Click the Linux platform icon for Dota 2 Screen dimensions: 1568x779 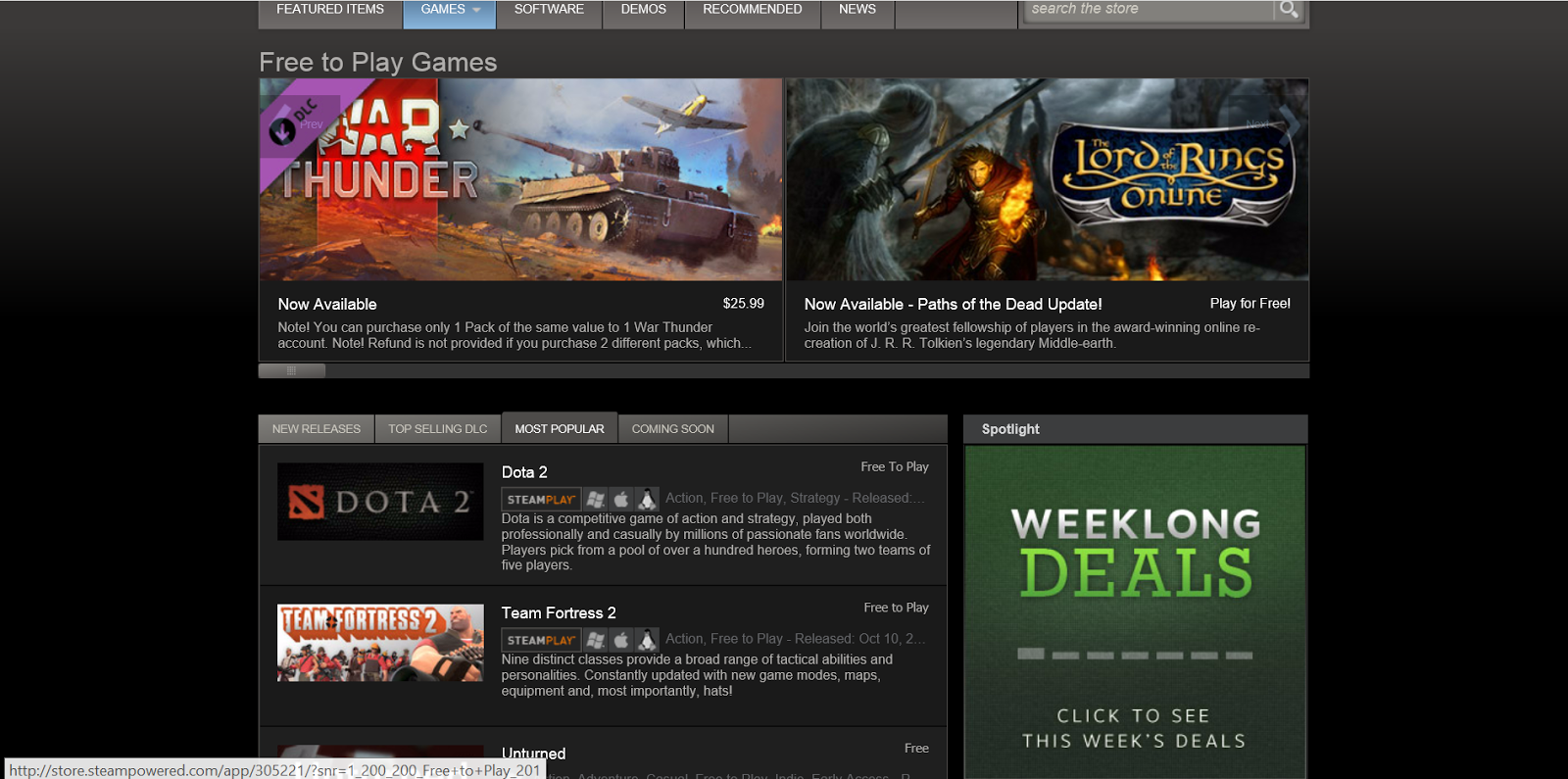647,499
